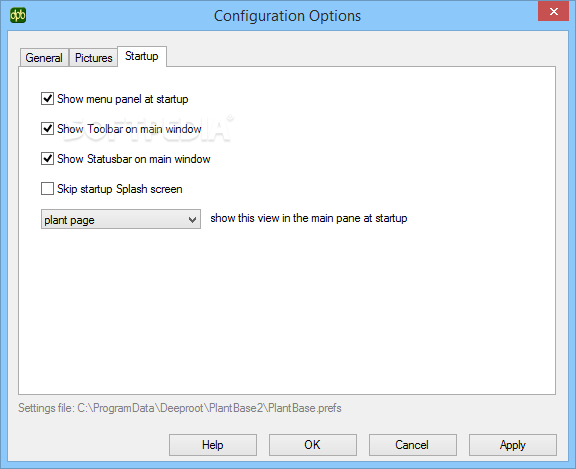The width and height of the screenshot is (576, 469).
Task: Enable Skip startup Splash screen
Action: pyautogui.click(x=47, y=189)
